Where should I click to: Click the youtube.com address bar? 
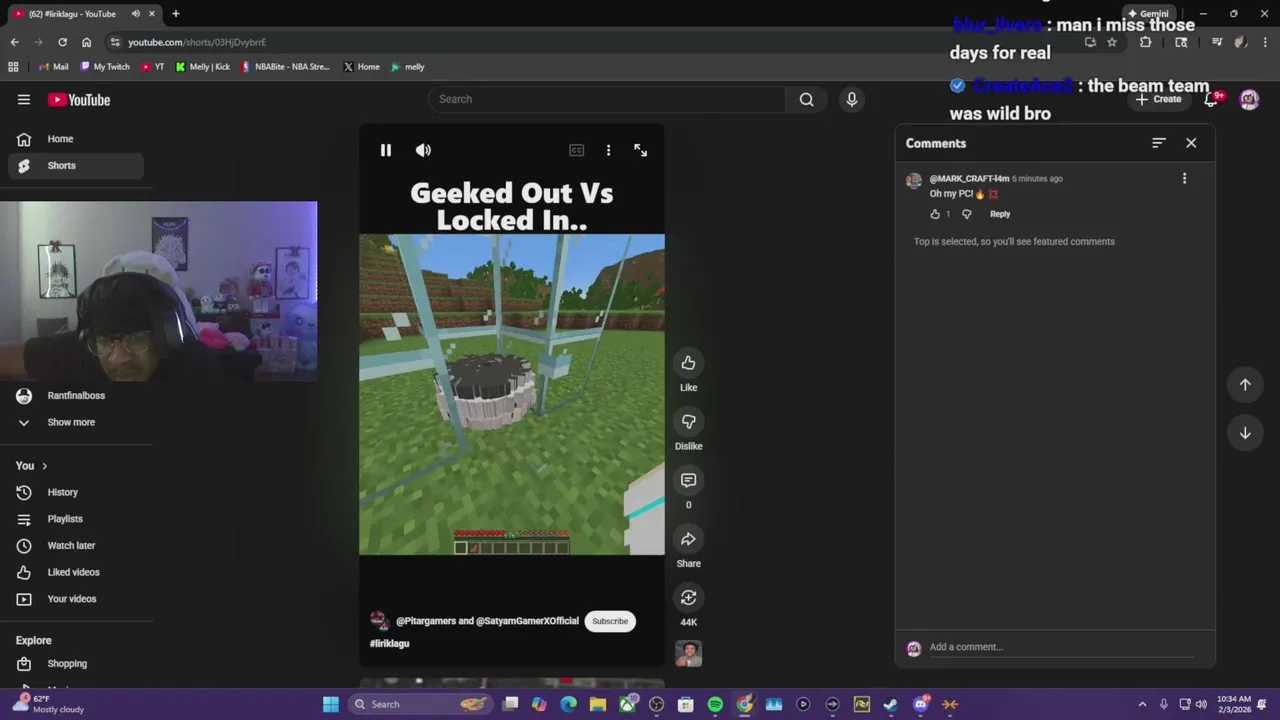pos(590,42)
